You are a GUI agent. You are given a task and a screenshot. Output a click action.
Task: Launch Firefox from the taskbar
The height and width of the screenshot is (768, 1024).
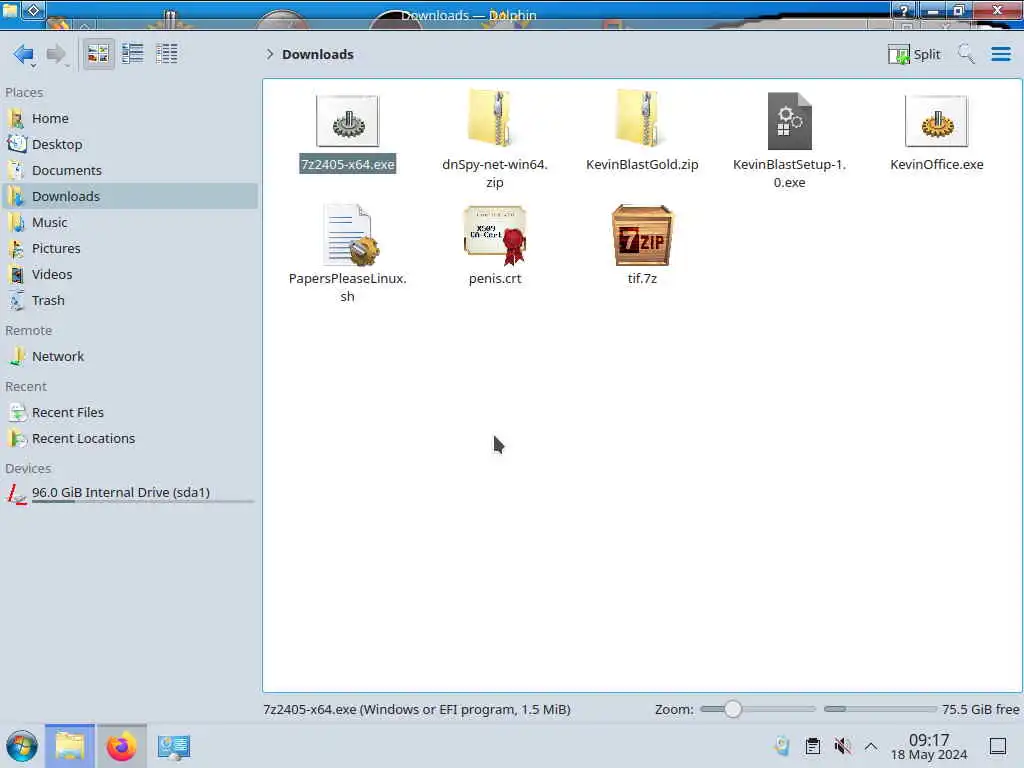point(121,746)
